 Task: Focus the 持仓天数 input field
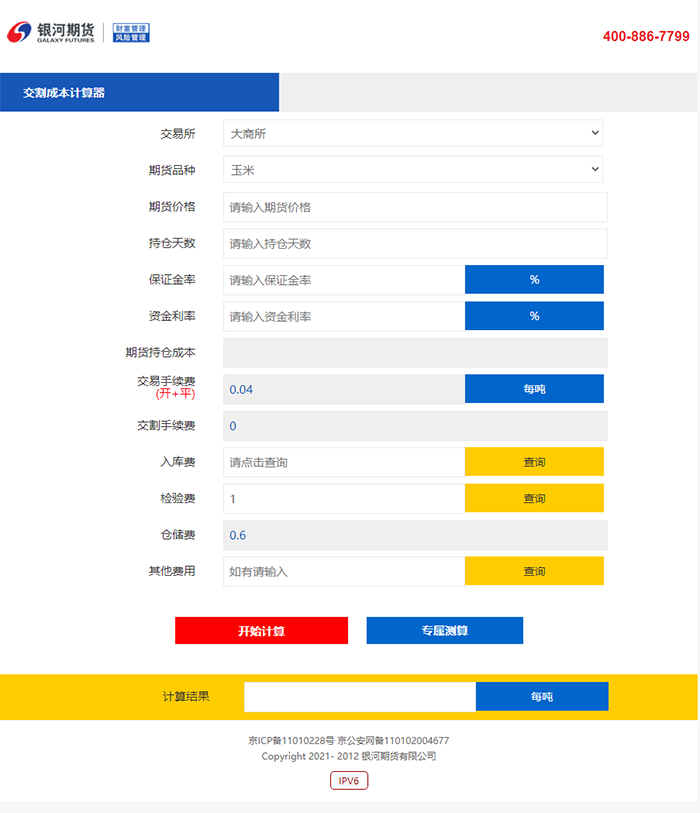tap(415, 244)
